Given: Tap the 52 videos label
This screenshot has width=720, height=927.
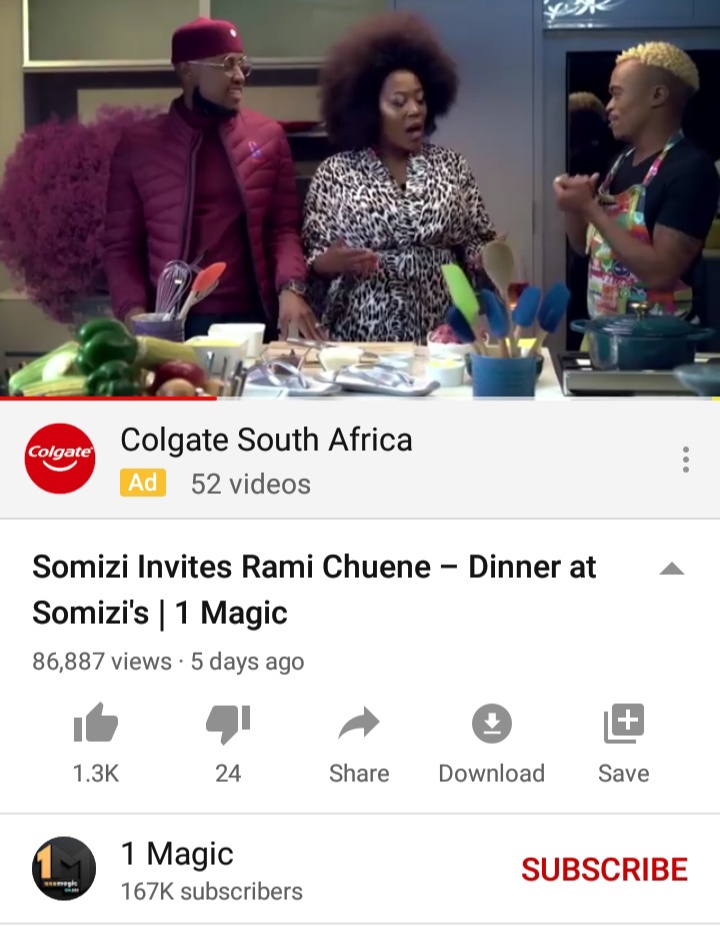Looking at the screenshot, I should pos(251,484).
